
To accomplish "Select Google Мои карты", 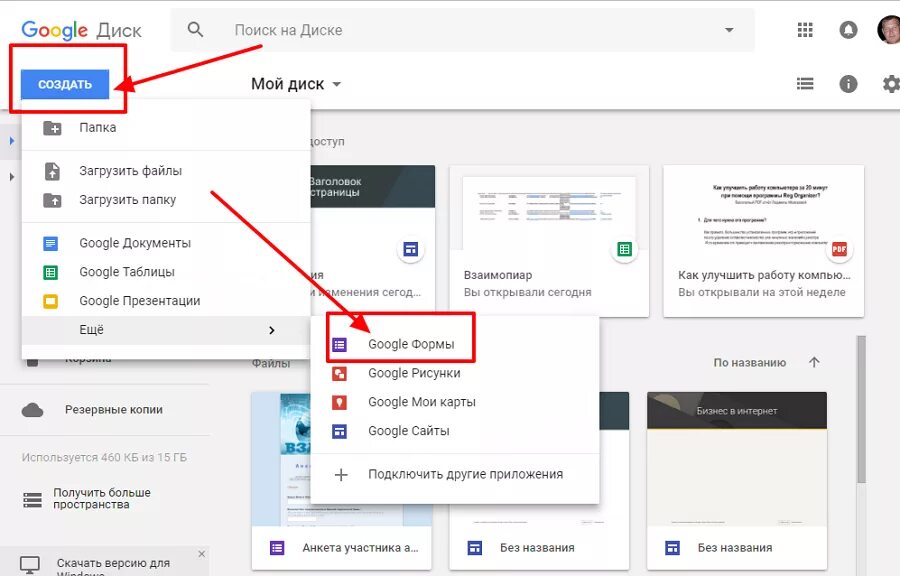I will click(x=455, y=402).
